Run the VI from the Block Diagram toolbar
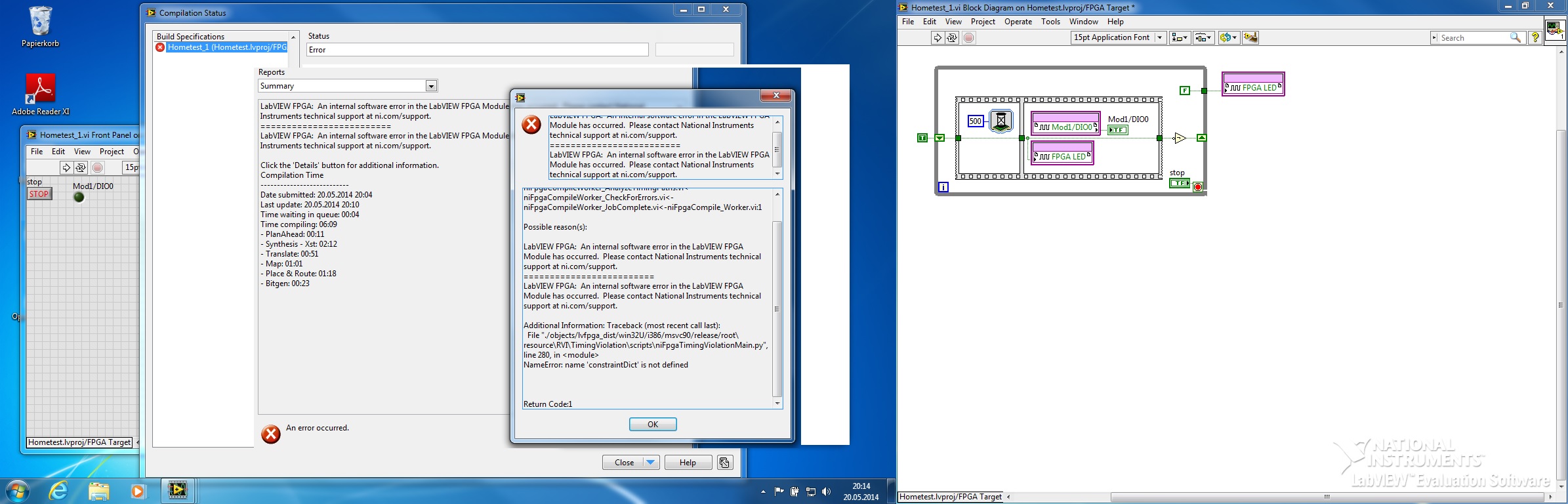This screenshot has height=504, width=1568. tap(938, 37)
